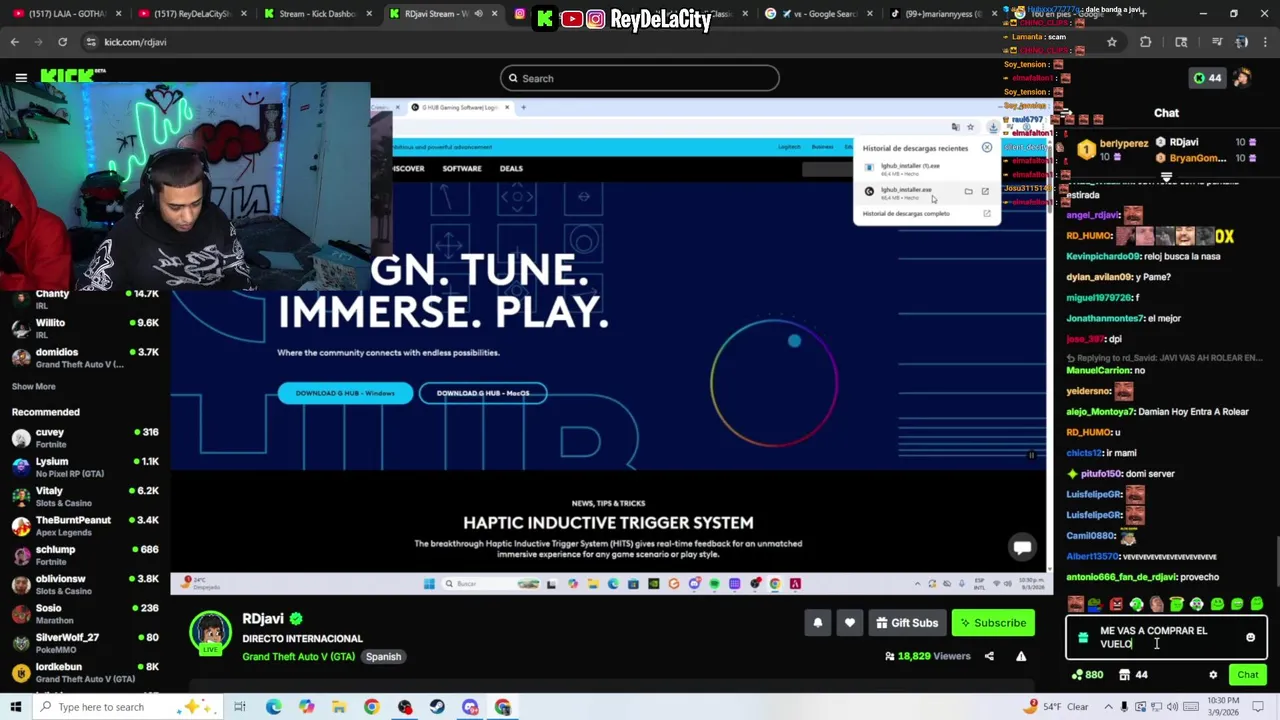
Task: Go back in browser history
Action: (14, 42)
